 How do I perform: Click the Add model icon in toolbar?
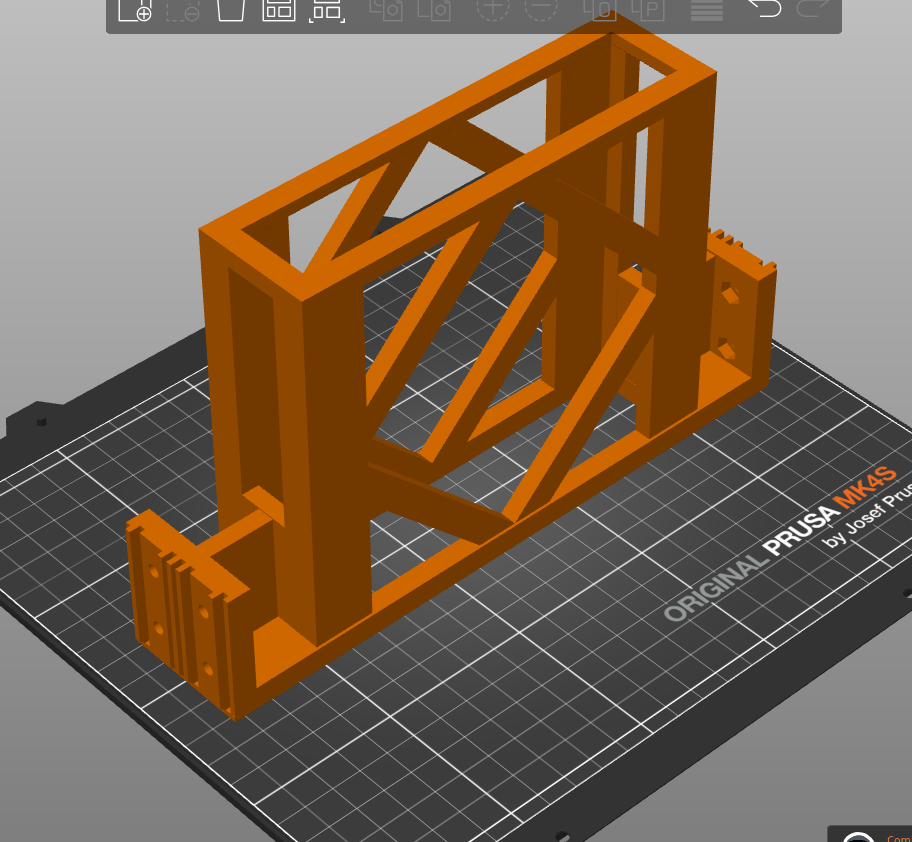click(x=134, y=10)
